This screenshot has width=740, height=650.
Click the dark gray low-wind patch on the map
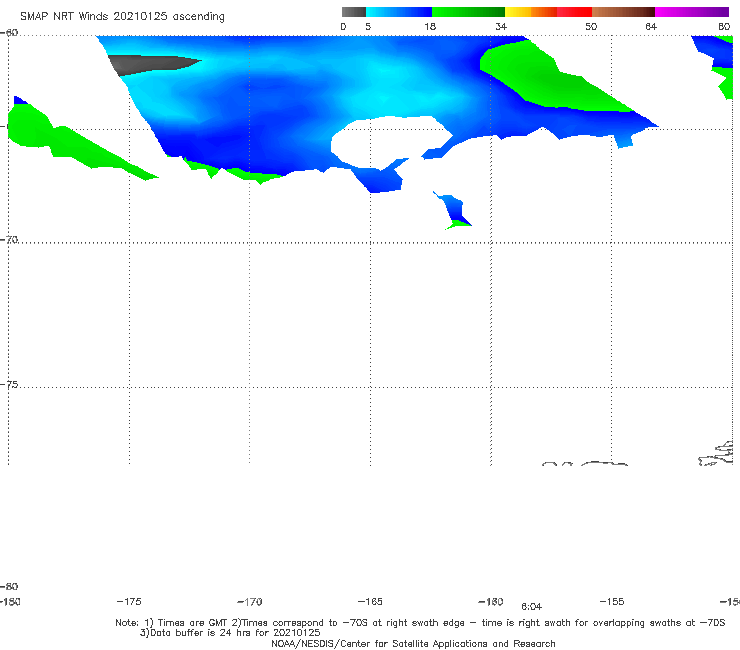(x=151, y=64)
